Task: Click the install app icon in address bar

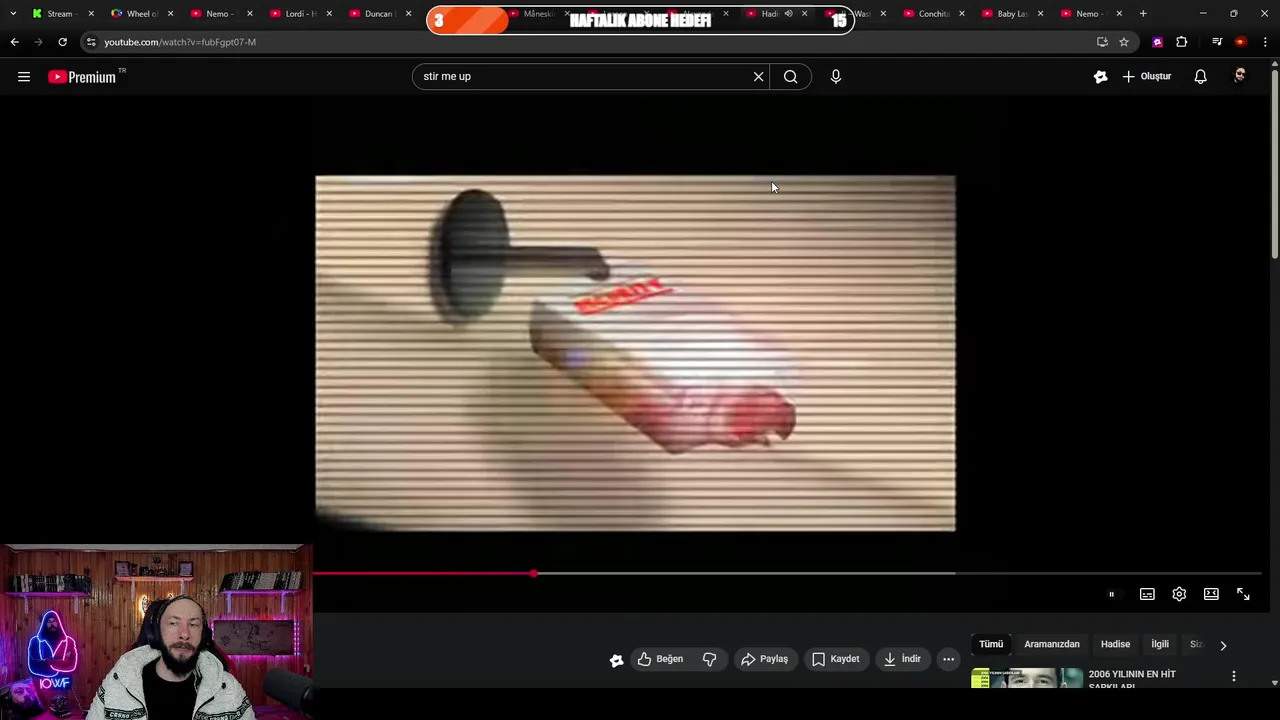Action: tap(1102, 42)
